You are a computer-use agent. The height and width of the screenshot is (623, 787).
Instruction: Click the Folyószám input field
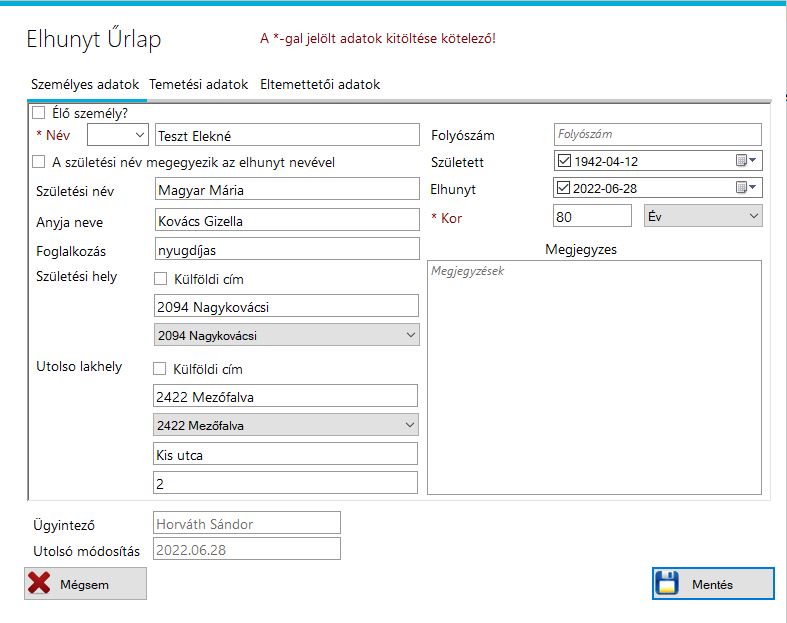(657, 134)
